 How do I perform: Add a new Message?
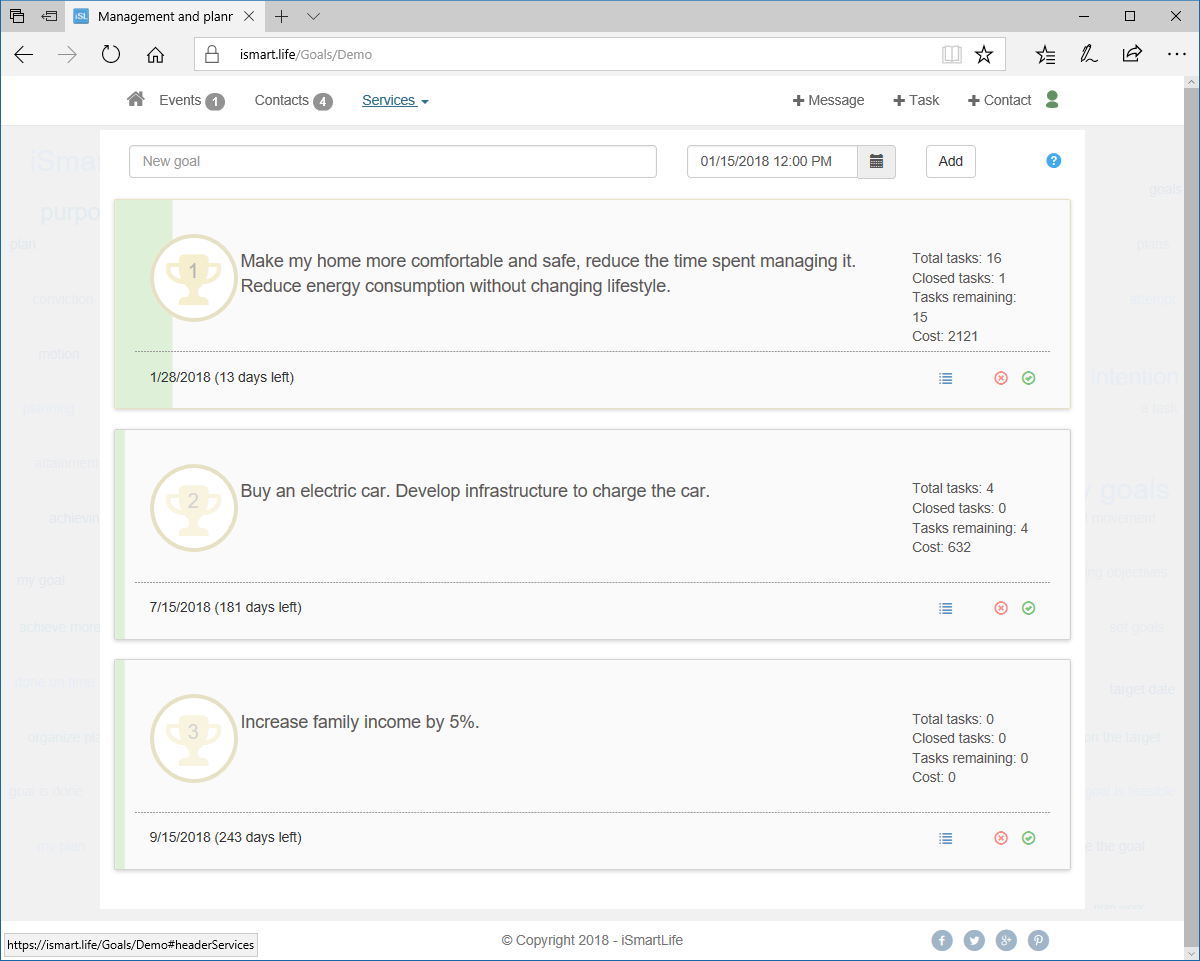828,100
